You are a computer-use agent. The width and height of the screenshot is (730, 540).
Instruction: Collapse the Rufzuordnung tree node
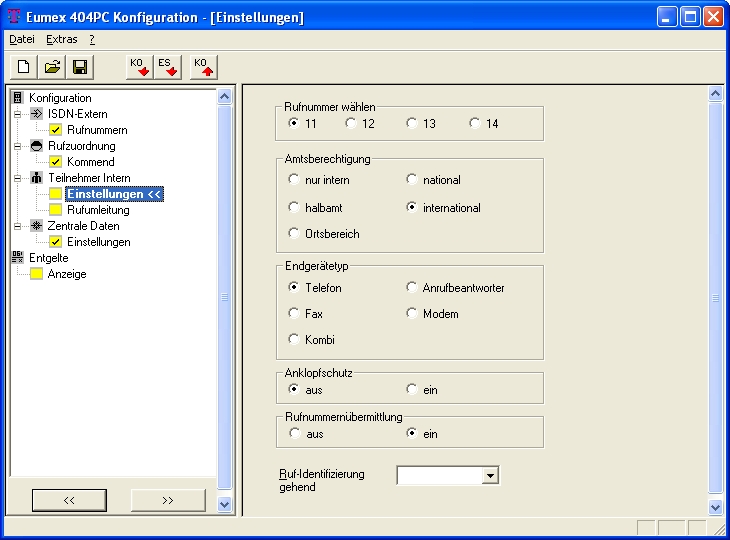pyautogui.click(x=17, y=146)
